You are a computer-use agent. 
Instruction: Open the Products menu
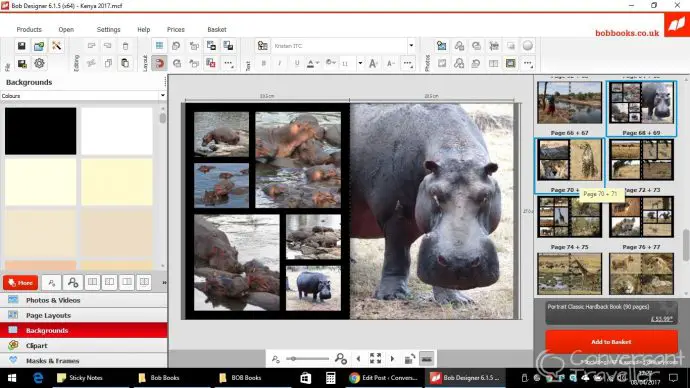point(29,29)
